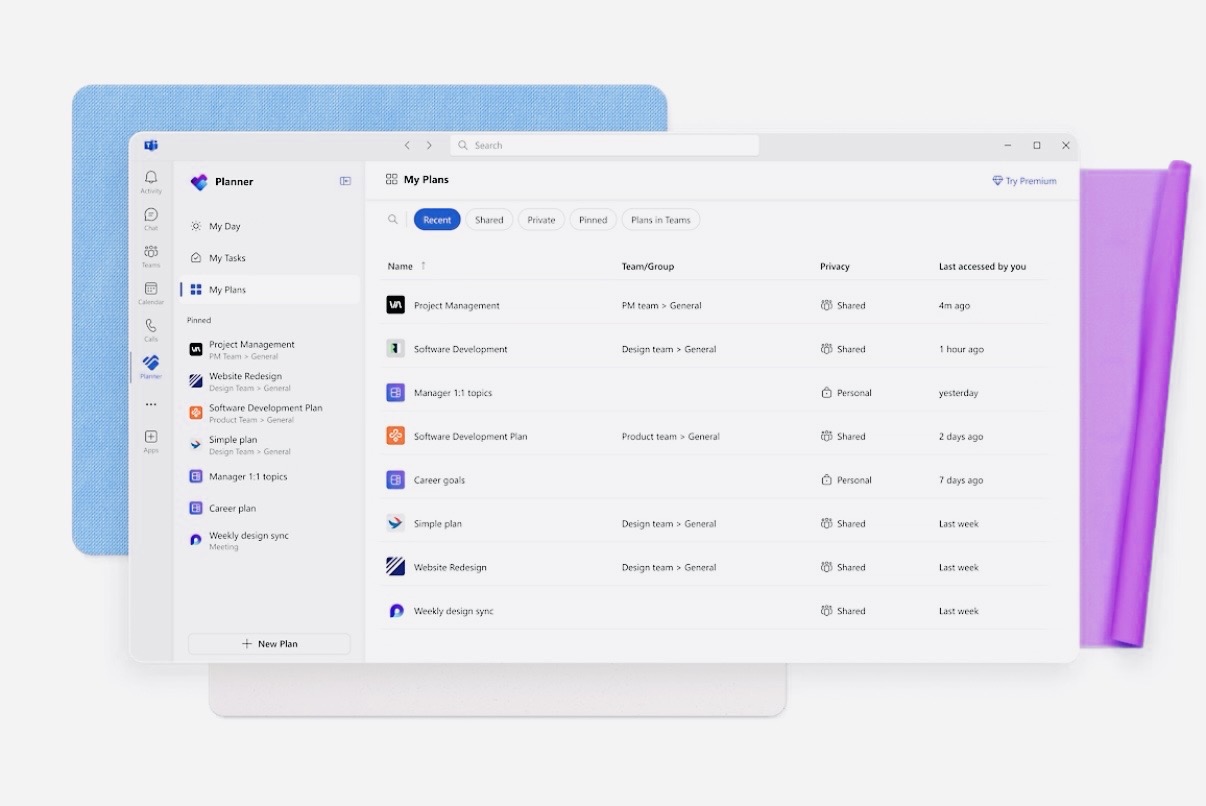Click the 7 days ago cell
The height and width of the screenshot is (806, 1206).
coord(961,480)
